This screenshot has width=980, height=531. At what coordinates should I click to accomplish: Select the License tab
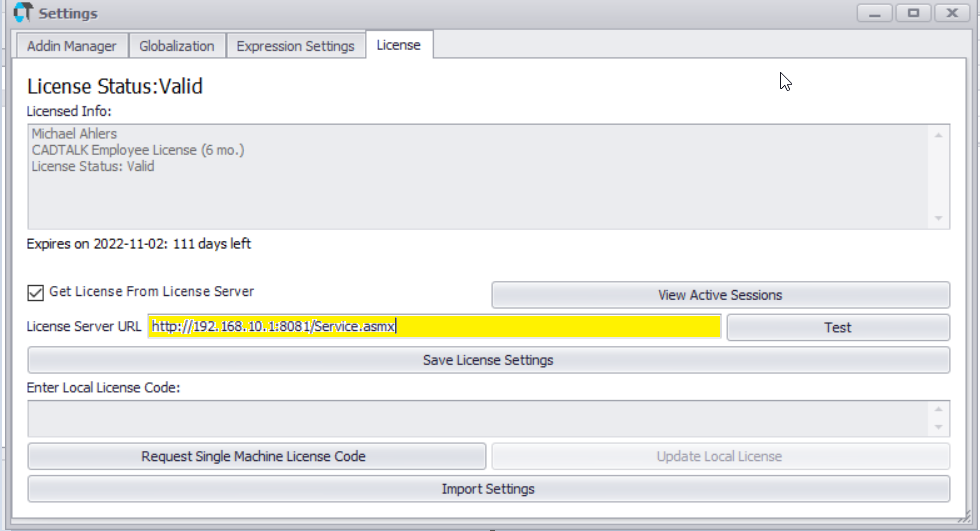pyautogui.click(x=399, y=45)
